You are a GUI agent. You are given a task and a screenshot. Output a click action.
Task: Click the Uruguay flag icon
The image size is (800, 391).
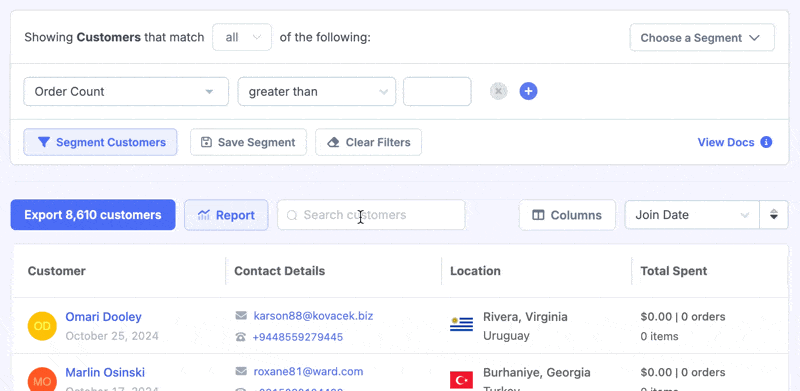coord(461,324)
